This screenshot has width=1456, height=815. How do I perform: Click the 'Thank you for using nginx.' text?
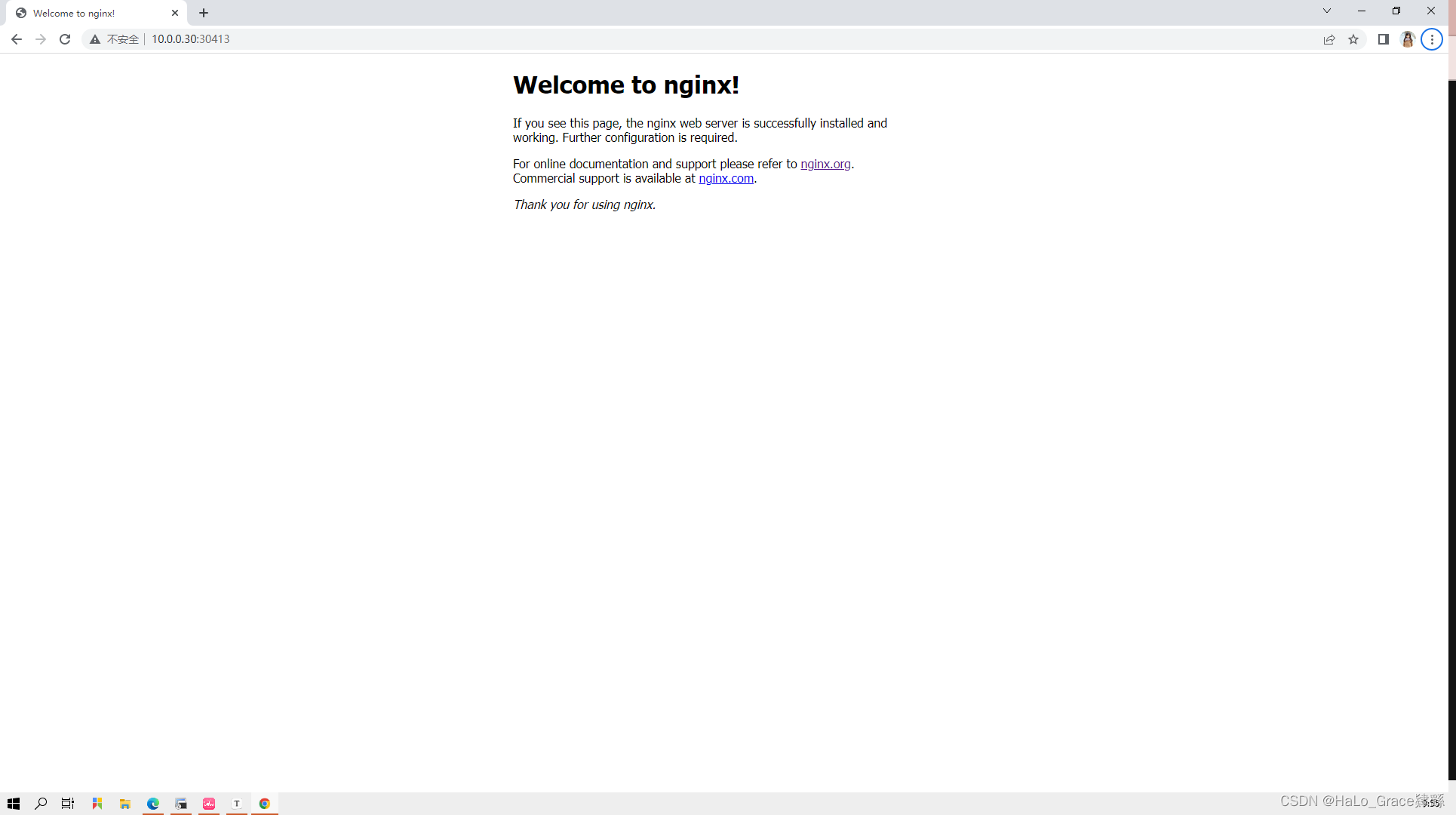[585, 205]
